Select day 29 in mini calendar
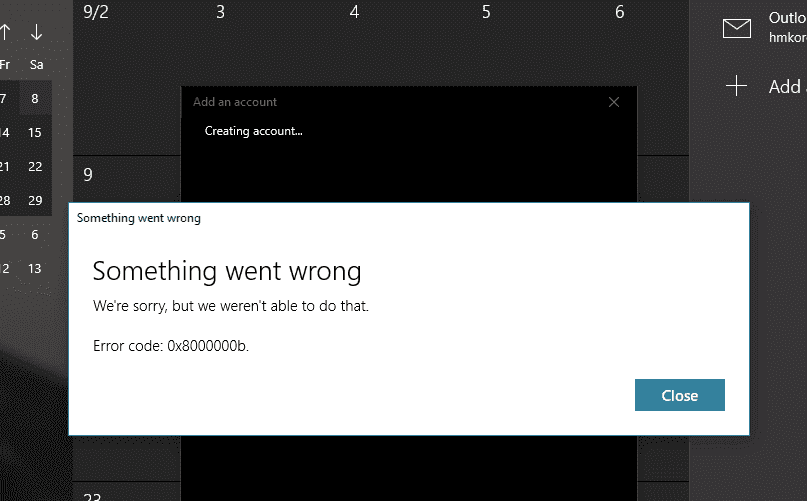The image size is (807, 501). tap(35, 200)
